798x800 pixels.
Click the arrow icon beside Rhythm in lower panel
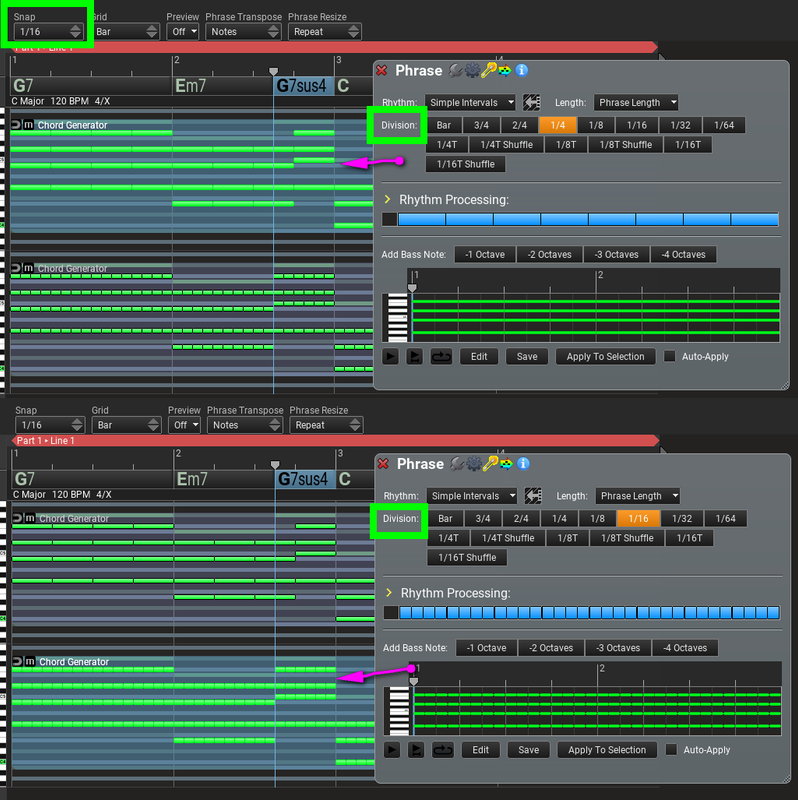click(x=533, y=495)
